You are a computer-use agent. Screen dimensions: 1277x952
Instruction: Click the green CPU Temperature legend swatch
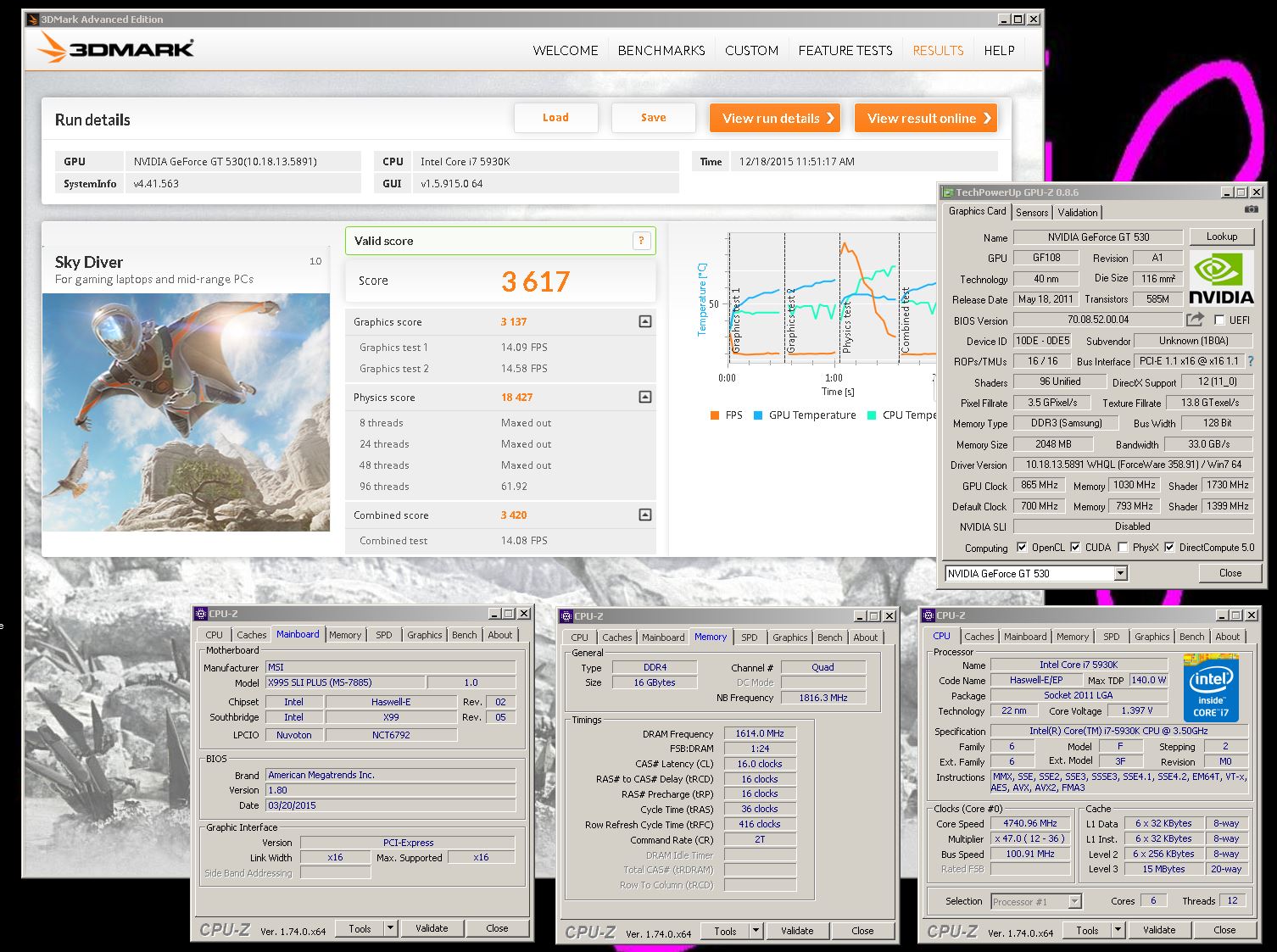(872, 415)
